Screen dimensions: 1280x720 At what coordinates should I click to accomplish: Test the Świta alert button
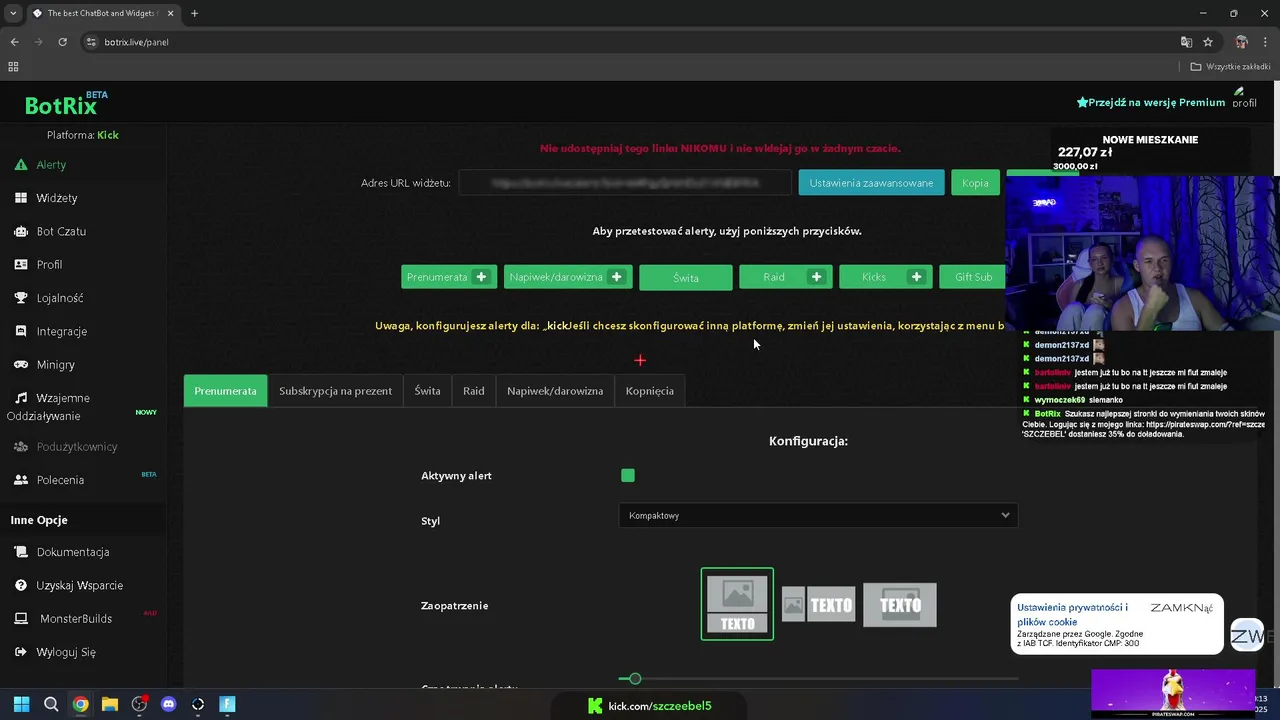(686, 278)
